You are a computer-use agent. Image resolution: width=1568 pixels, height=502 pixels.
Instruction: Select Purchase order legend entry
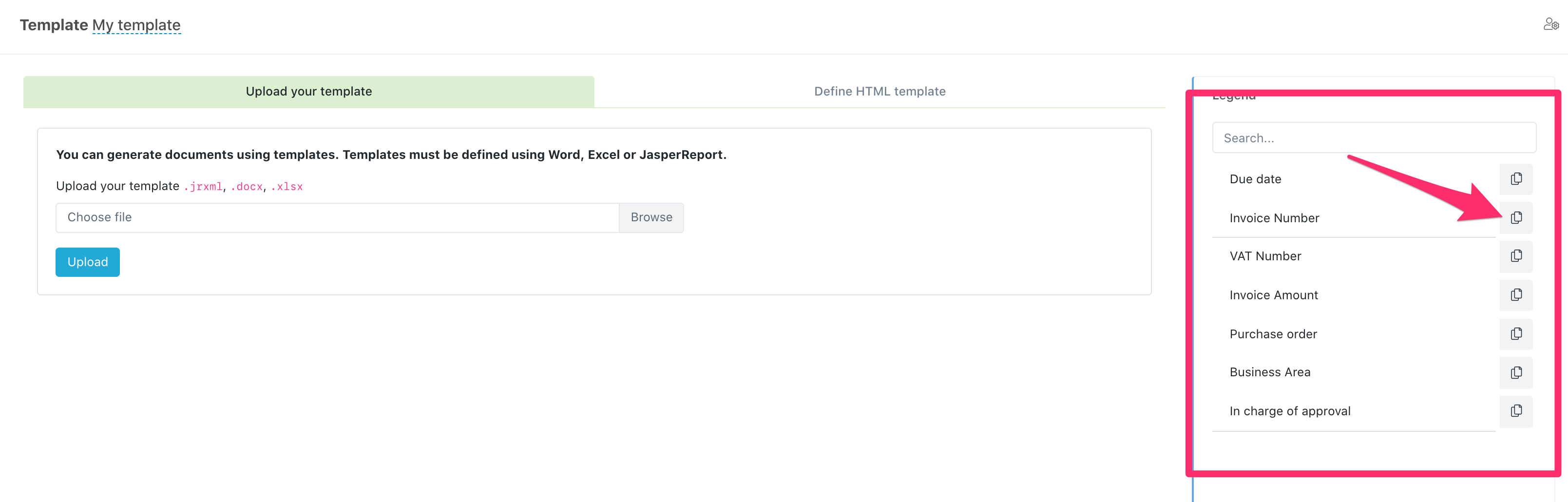coord(1273,334)
